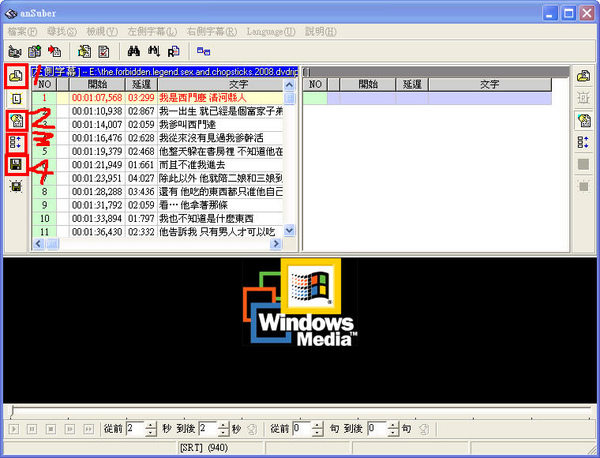Click the icon after the seconds spinners
Image resolution: width=600 pixels, height=458 pixels.
click(x=252, y=429)
